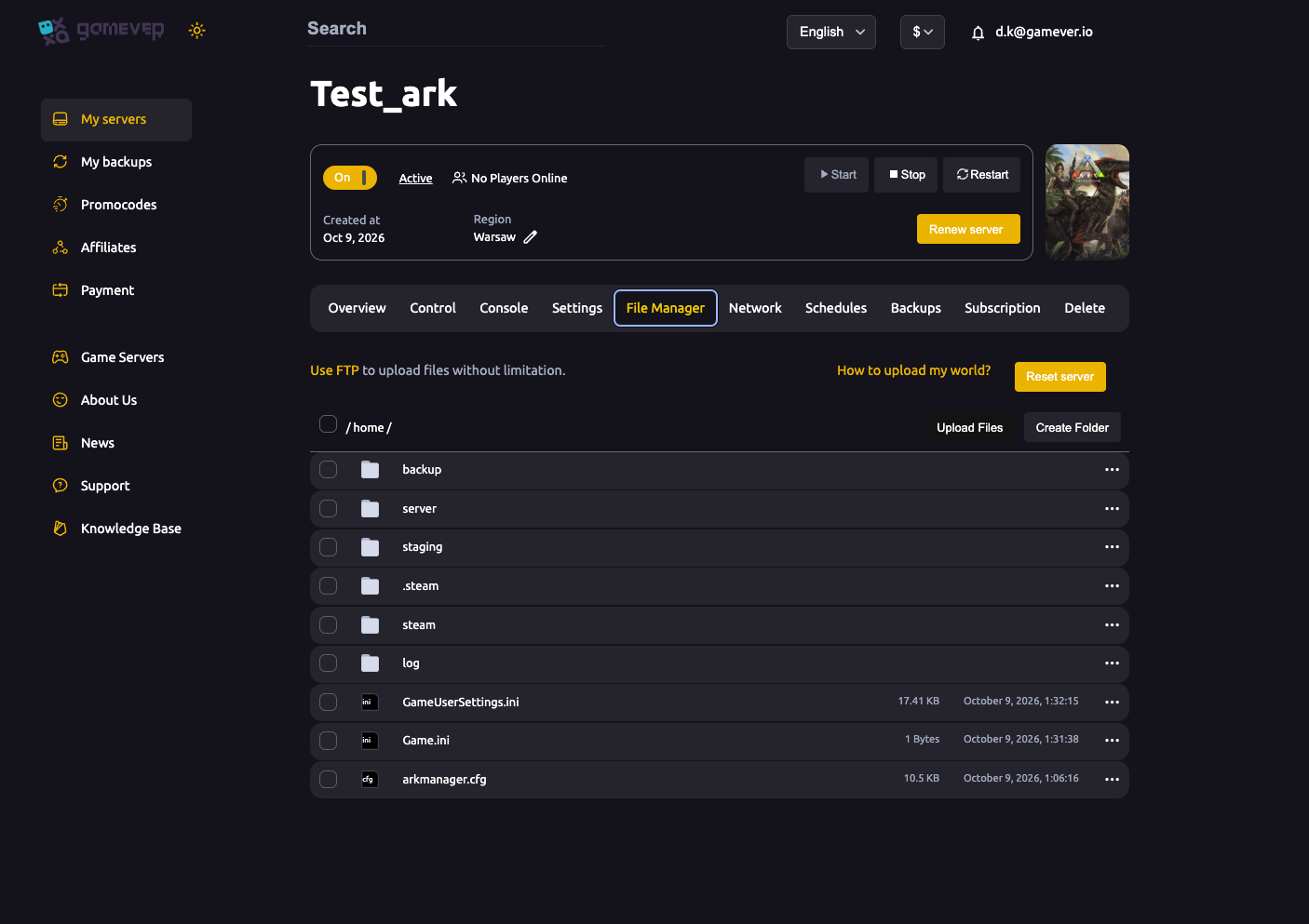This screenshot has height=924, width=1309.
Task: Open more options for staging folder
Action: pyautogui.click(x=1112, y=547)
